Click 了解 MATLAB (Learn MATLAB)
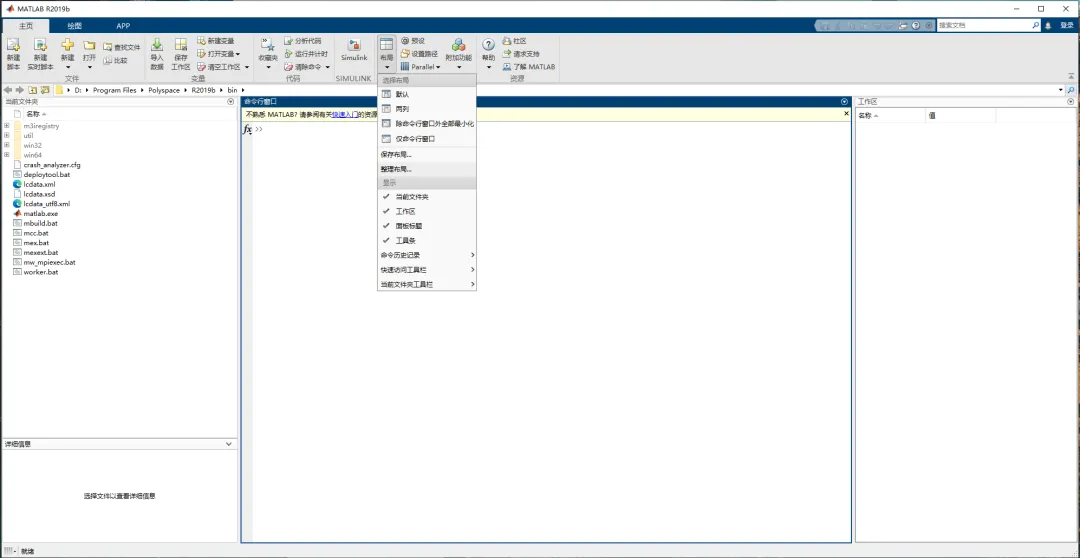 tap(528, 67)
